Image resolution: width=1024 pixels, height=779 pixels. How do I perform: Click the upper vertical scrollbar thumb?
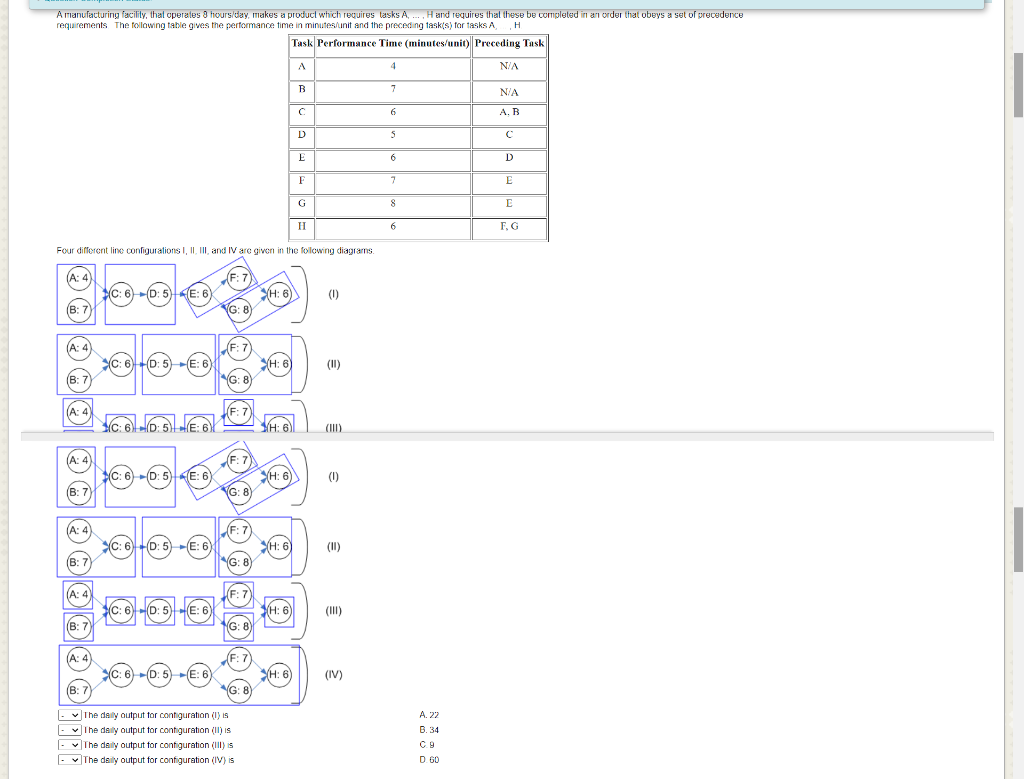pos(1018,85)
